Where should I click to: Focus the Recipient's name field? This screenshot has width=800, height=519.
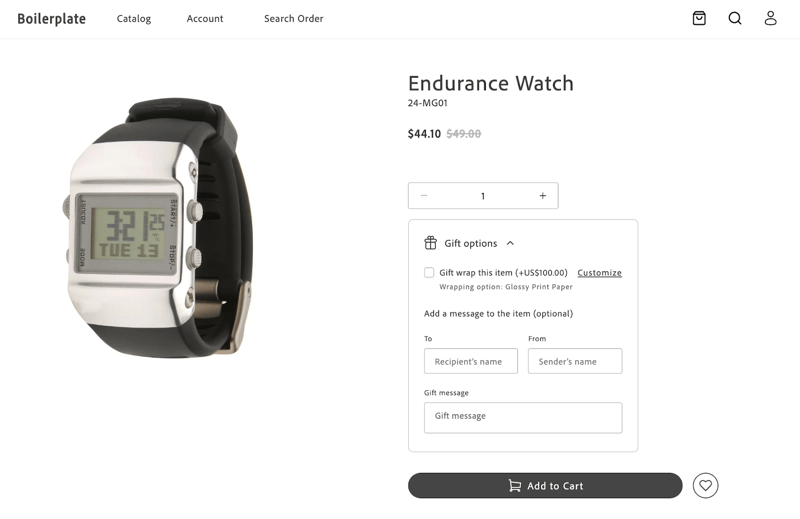coord(471,361)
